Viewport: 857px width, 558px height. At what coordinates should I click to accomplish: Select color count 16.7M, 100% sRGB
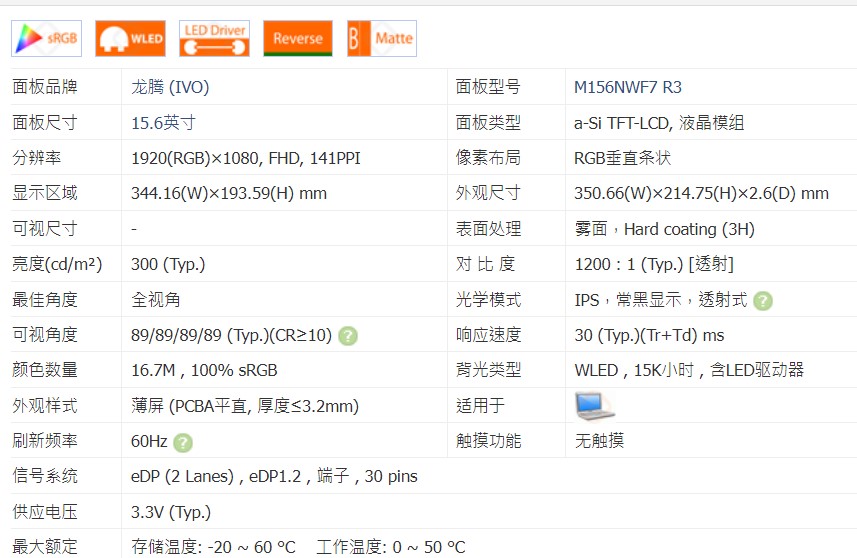(204, 371)
